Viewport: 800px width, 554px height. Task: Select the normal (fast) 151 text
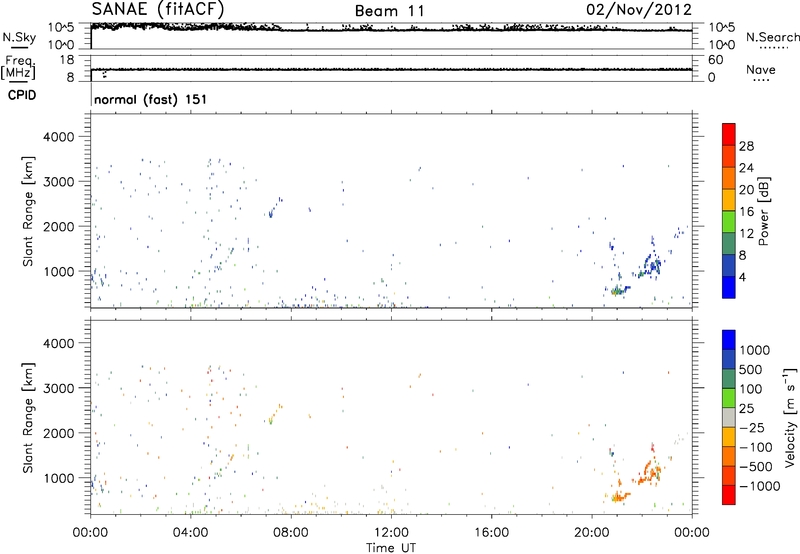click(x=151, y=99)
